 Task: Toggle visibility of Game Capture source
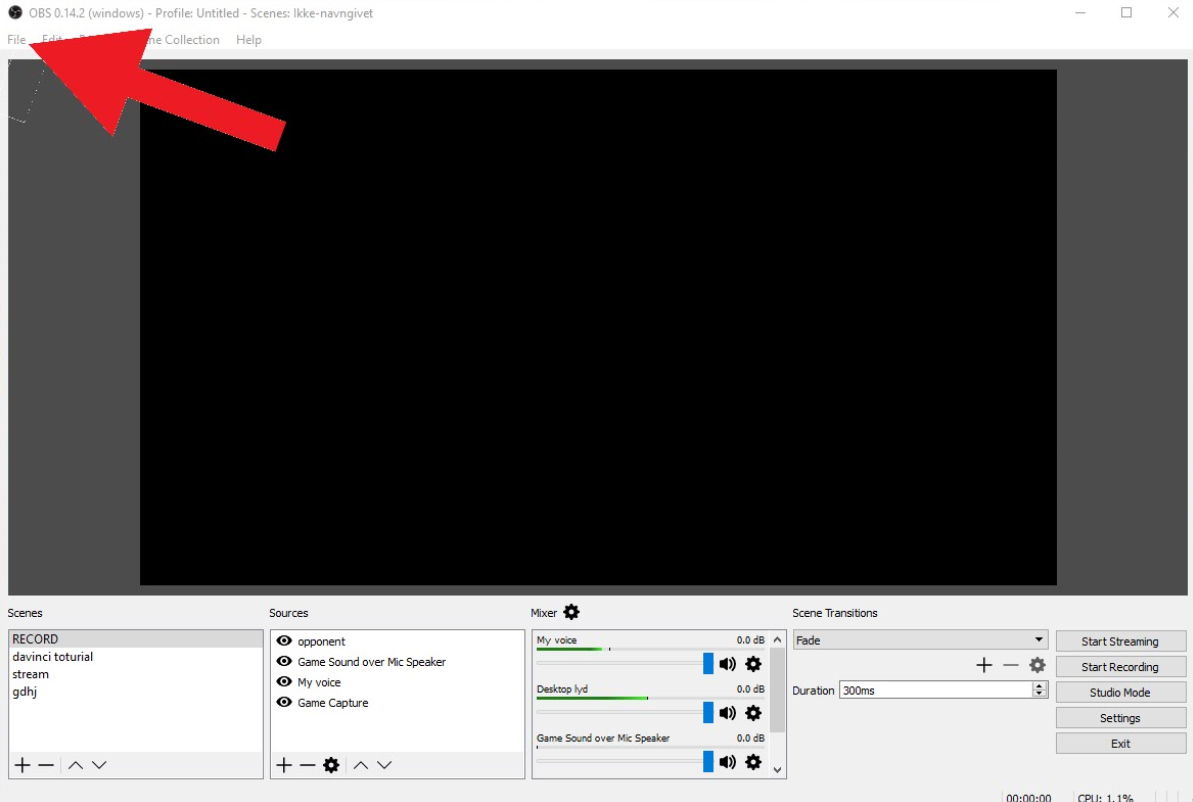pos(284,703)
